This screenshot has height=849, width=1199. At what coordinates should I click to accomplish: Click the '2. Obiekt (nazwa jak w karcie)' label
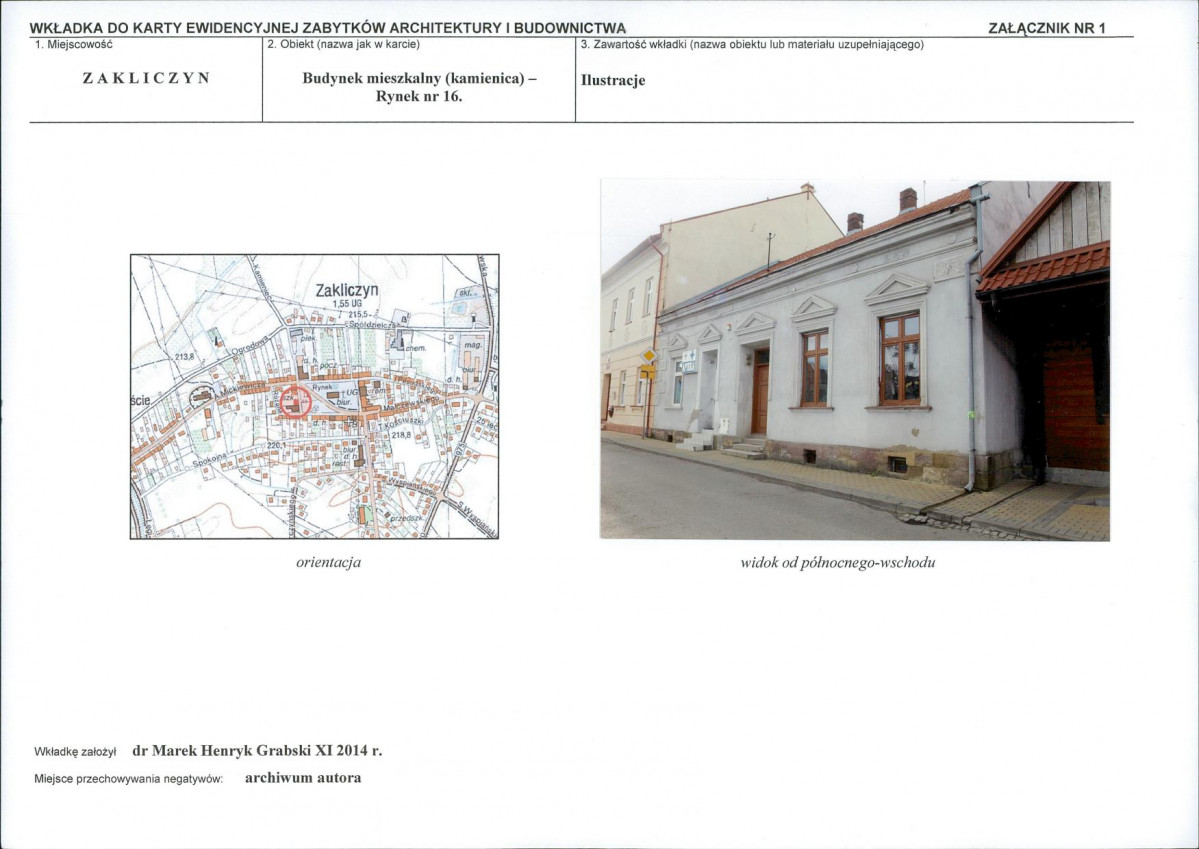343,44
